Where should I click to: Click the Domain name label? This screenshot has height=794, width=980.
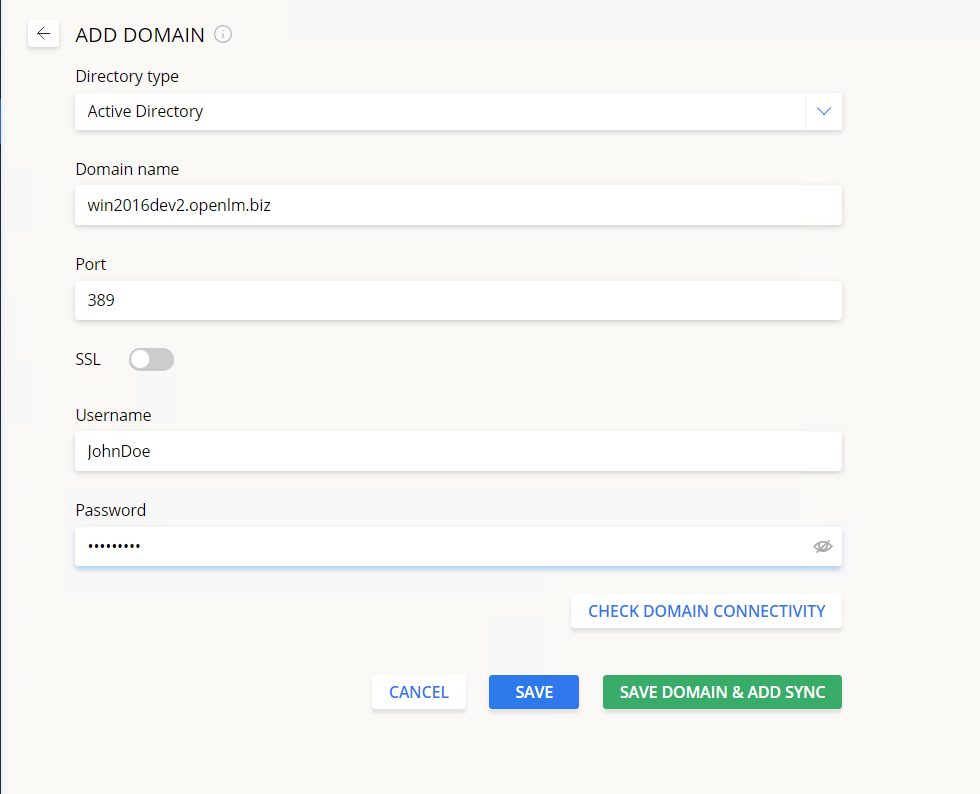click(x=127, y=169)
